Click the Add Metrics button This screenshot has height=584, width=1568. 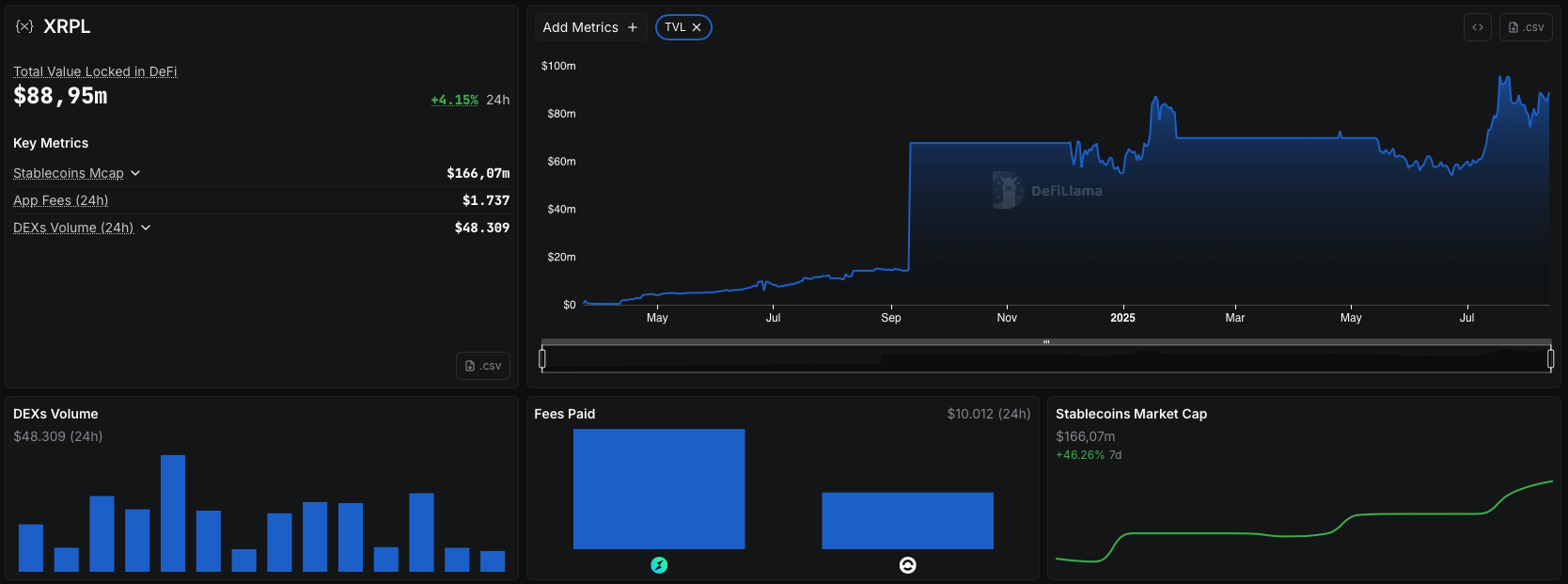[x=590, y=27]
